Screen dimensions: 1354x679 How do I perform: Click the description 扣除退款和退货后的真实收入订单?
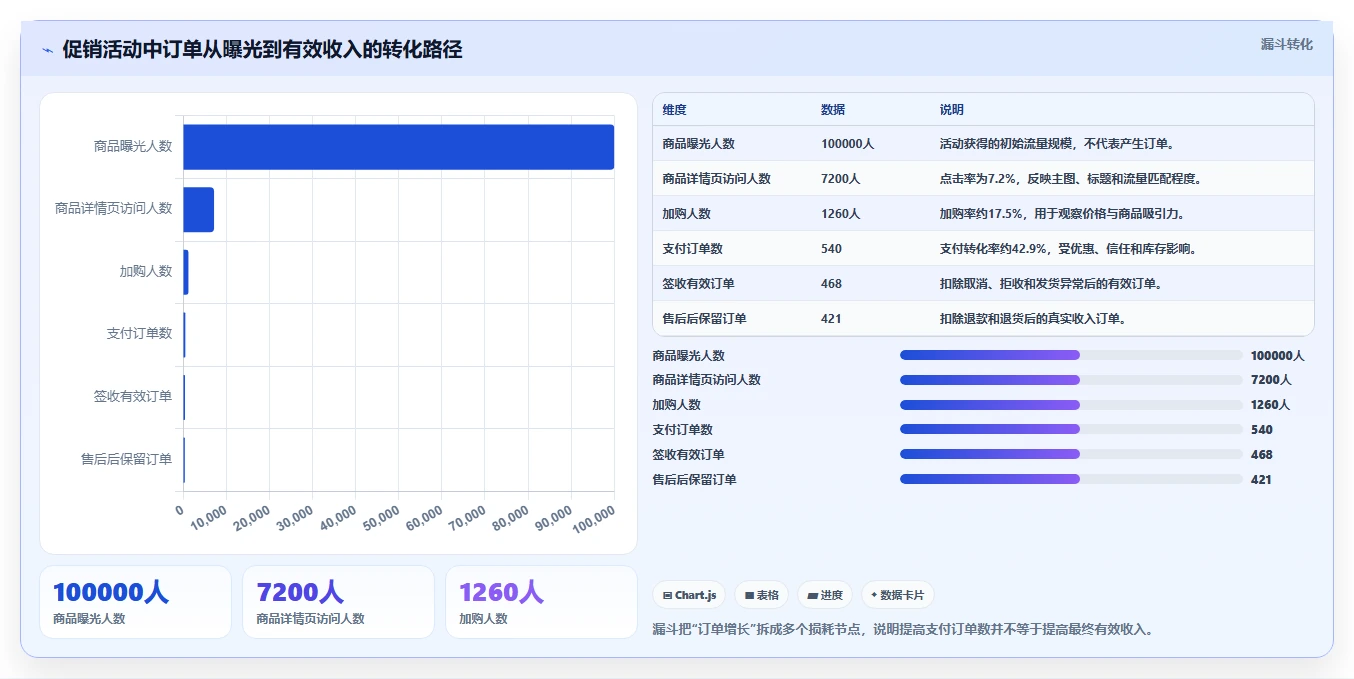(1032, 319)
